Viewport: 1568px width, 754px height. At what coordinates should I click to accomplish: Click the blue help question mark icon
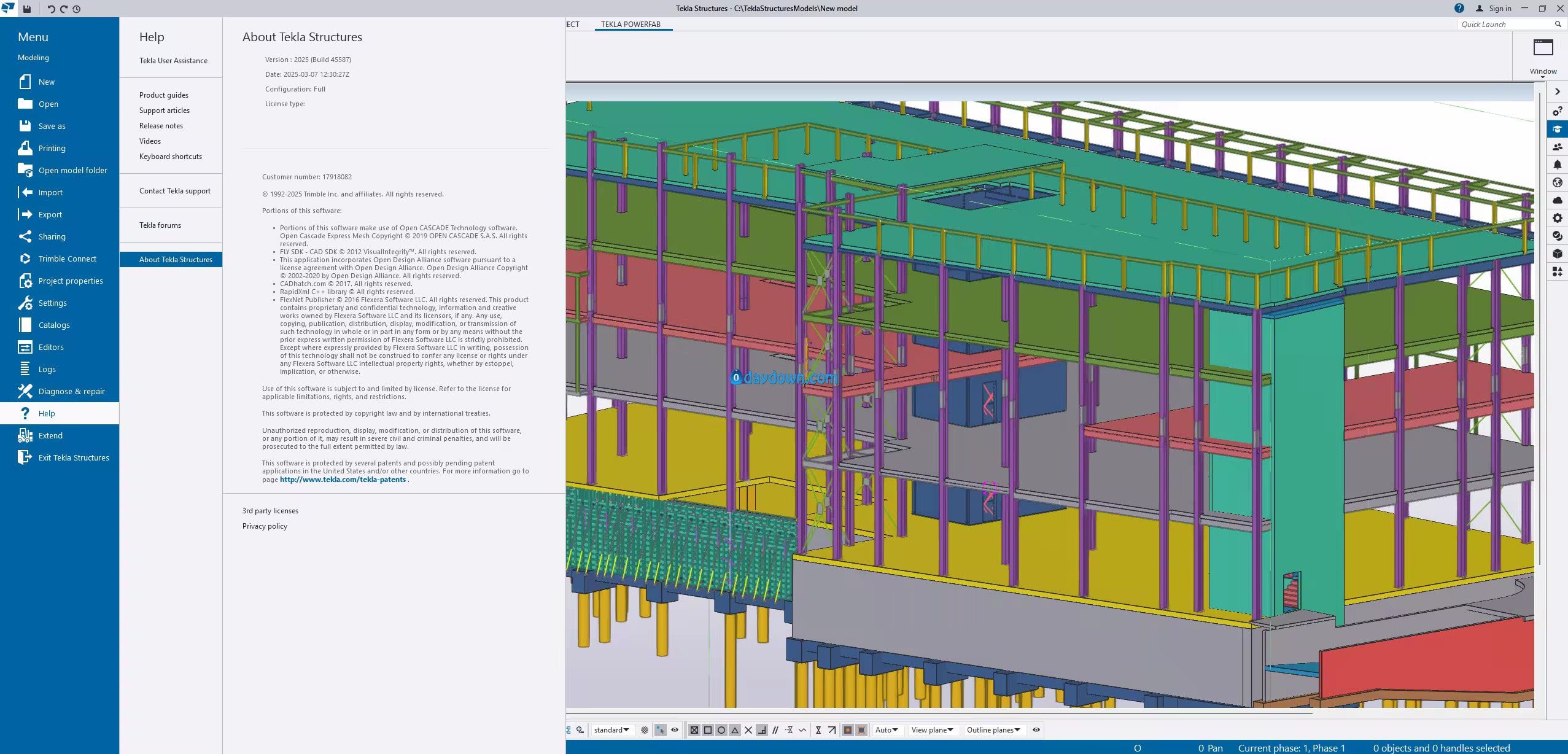click(1459, 8)
